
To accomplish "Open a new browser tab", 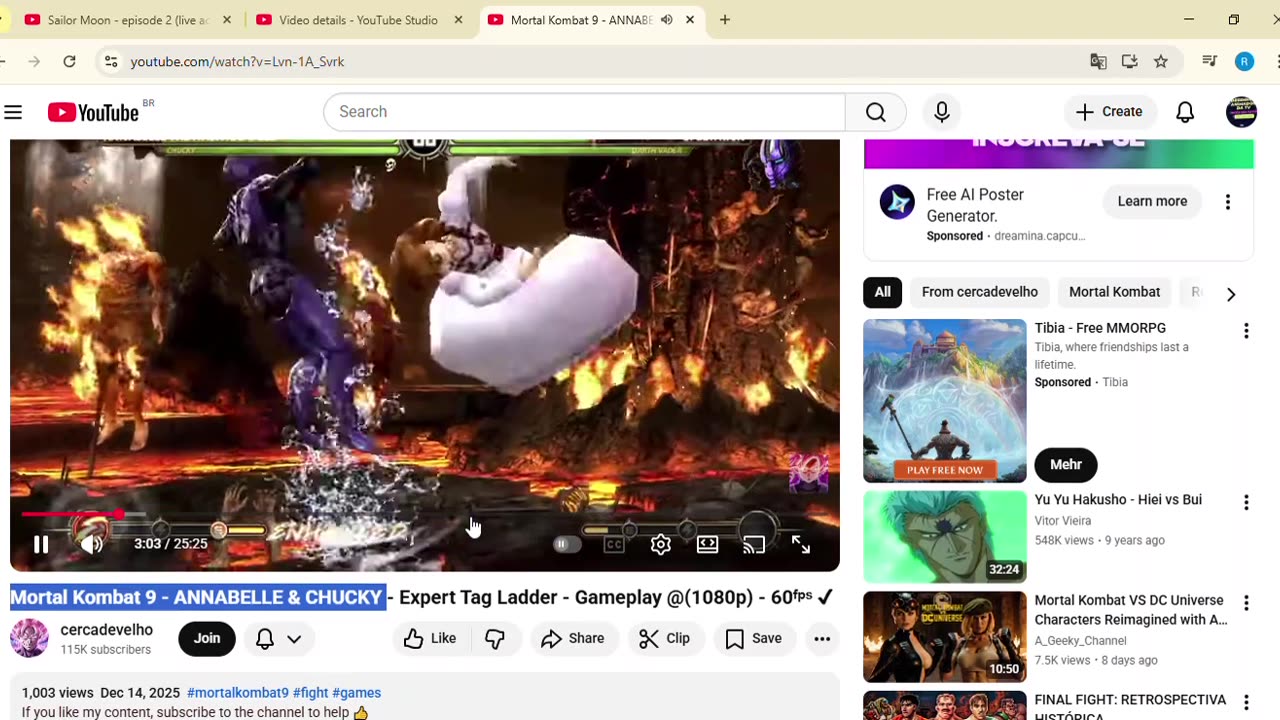I will click(x=725, y=20).
